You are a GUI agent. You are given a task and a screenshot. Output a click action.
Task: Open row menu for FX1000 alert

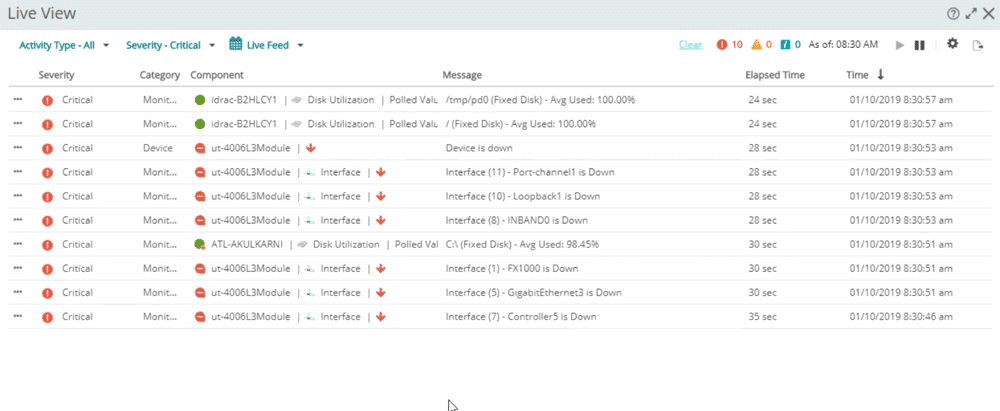click(x=18, y=268)
